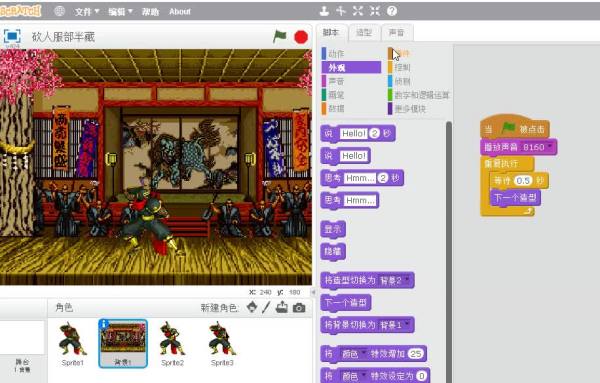Switch to the 脚本 tab
The width and height of the screenshot is (600, 383).
(331, 33)
